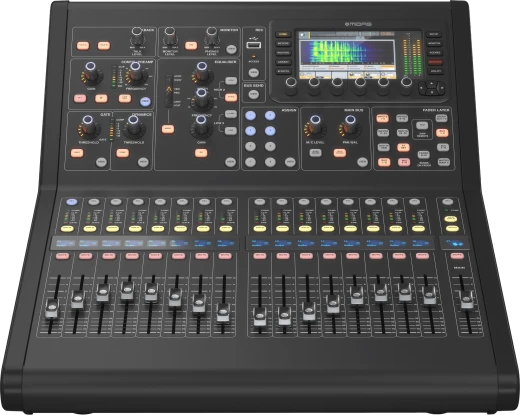Toggle the lit Main Stereo button
The height and width of the screenshot is (415, 520).
(x=340, y=153)
